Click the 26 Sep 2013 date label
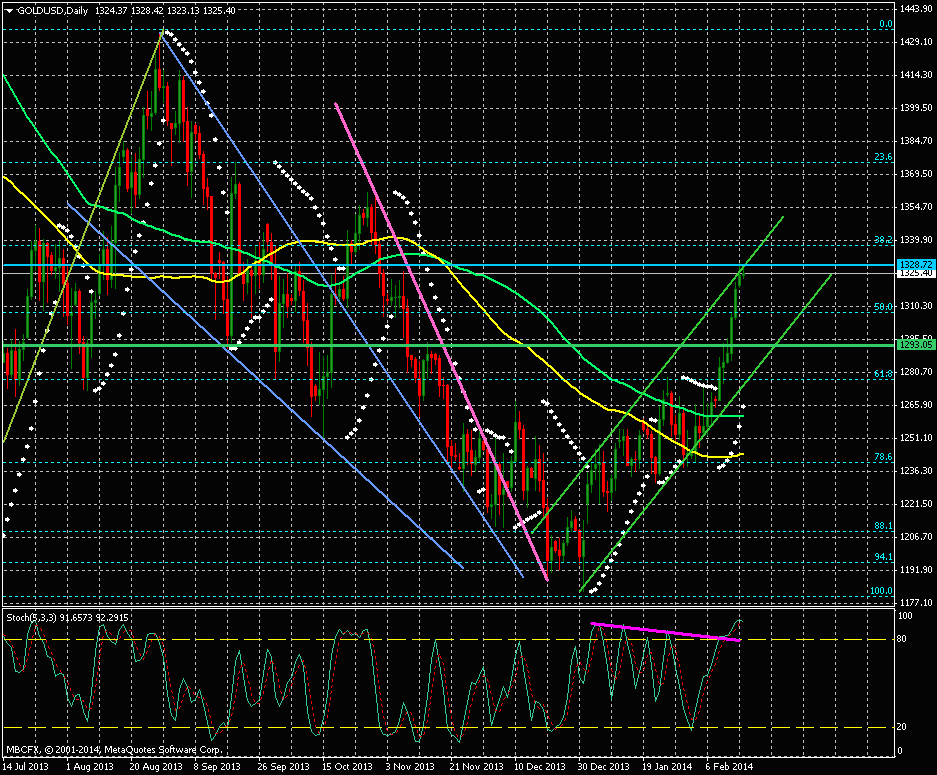Screen dimensions: 937x775 tap(283, 766)
